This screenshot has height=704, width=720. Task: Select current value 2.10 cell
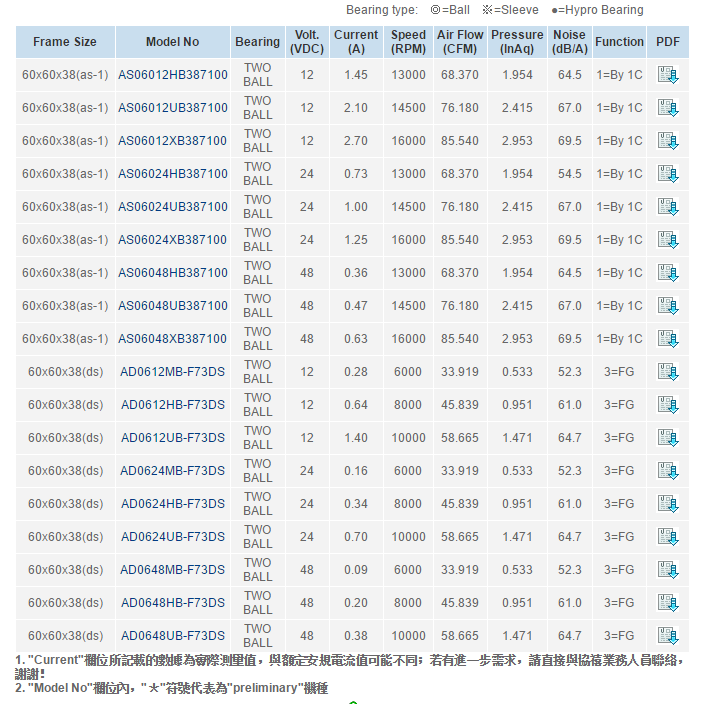tap(356, 108)
